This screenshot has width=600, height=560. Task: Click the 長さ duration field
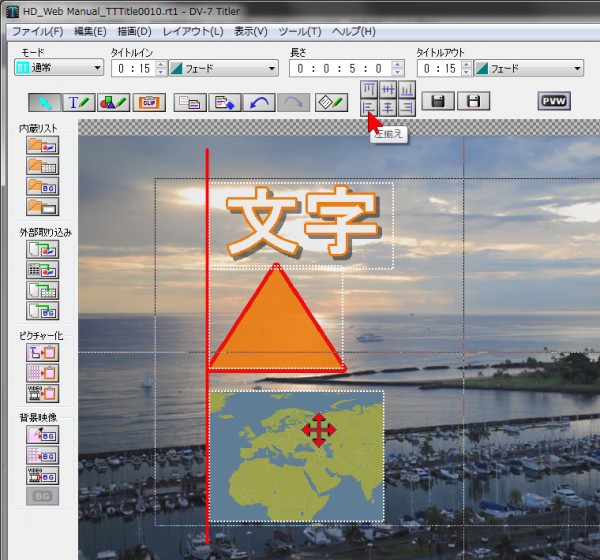point(341,69)
